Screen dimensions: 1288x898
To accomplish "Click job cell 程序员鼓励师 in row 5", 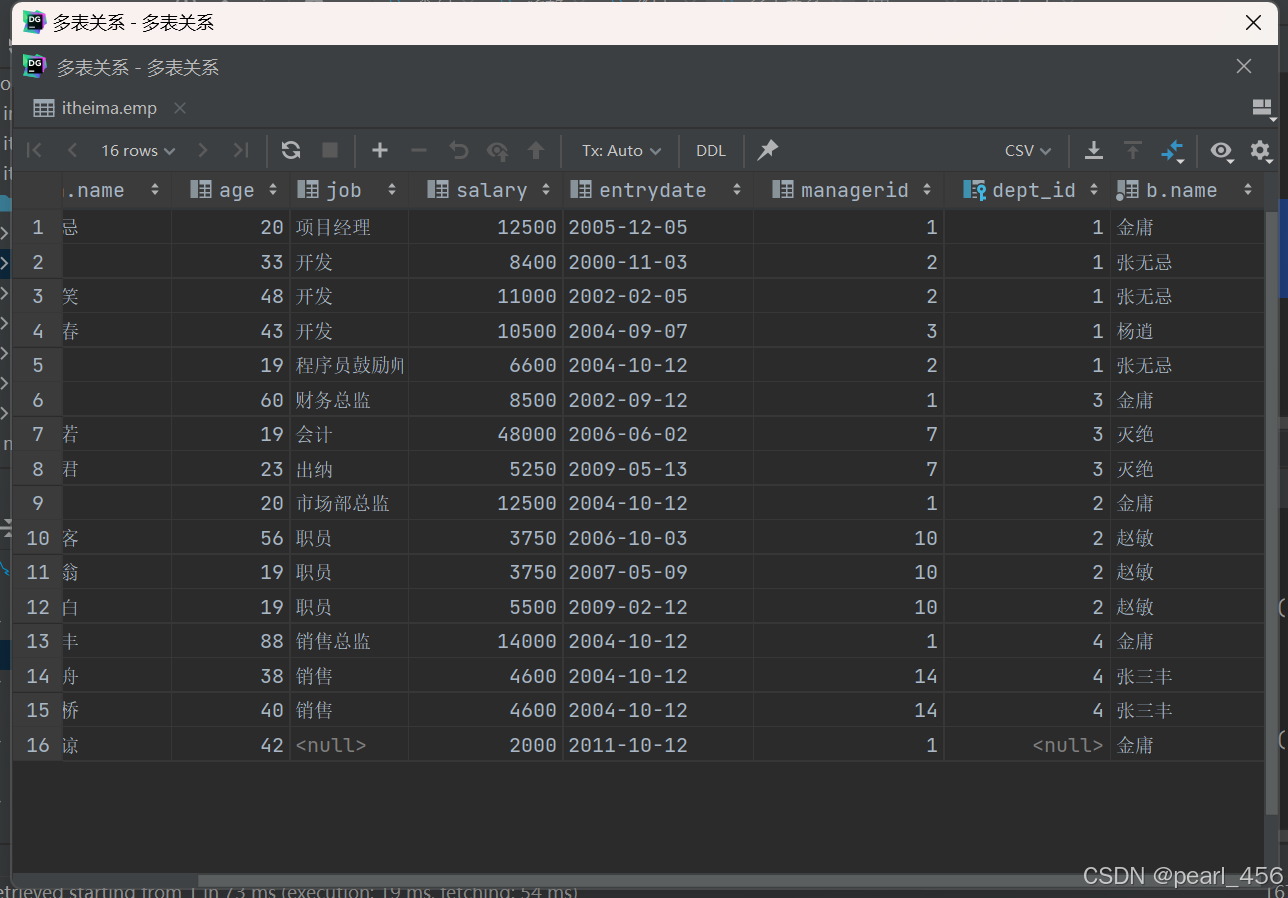I will click(350, 365).
